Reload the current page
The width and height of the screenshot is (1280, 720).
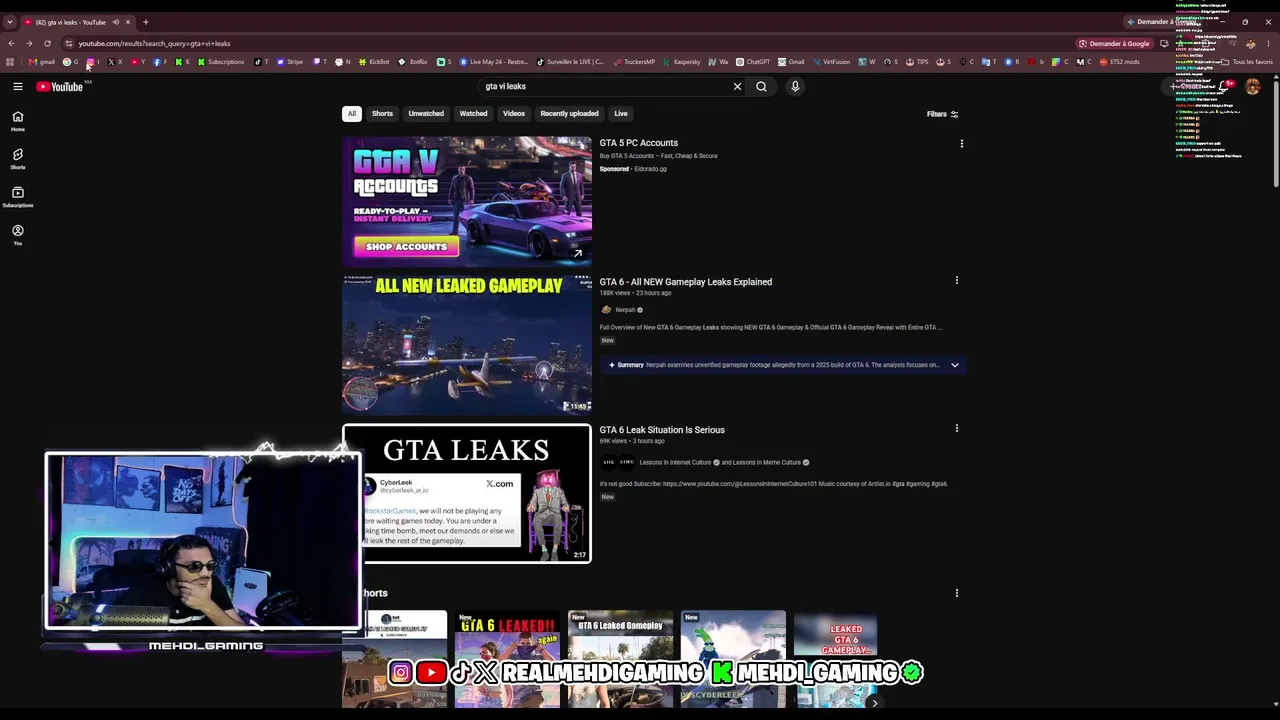[47, 43]
